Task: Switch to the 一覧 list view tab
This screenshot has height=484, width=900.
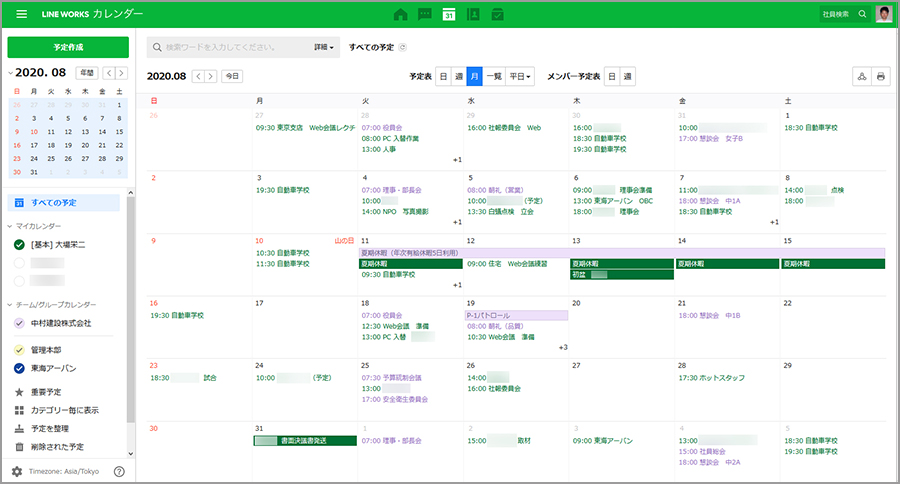Action: (494, 76)
